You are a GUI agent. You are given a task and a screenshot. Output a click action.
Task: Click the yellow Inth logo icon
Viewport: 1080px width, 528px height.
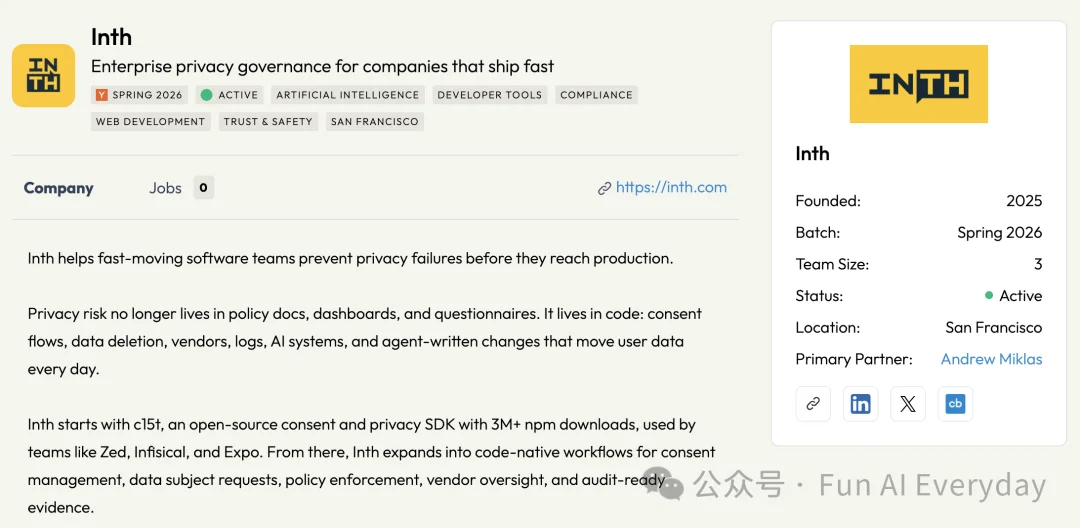pyautogui.click(x=43, y=76)
